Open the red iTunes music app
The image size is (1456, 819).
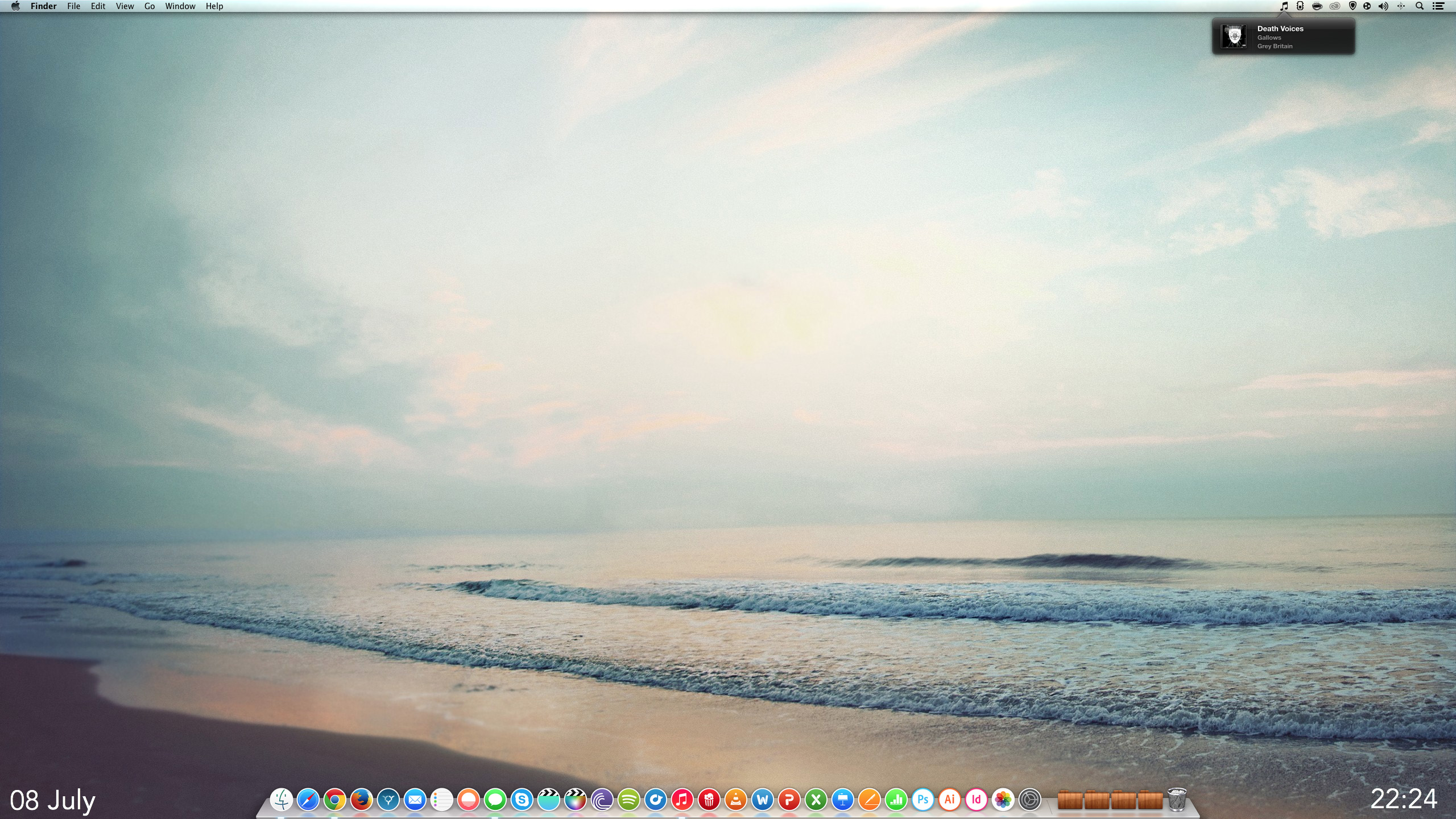click(x=682, y=800)
